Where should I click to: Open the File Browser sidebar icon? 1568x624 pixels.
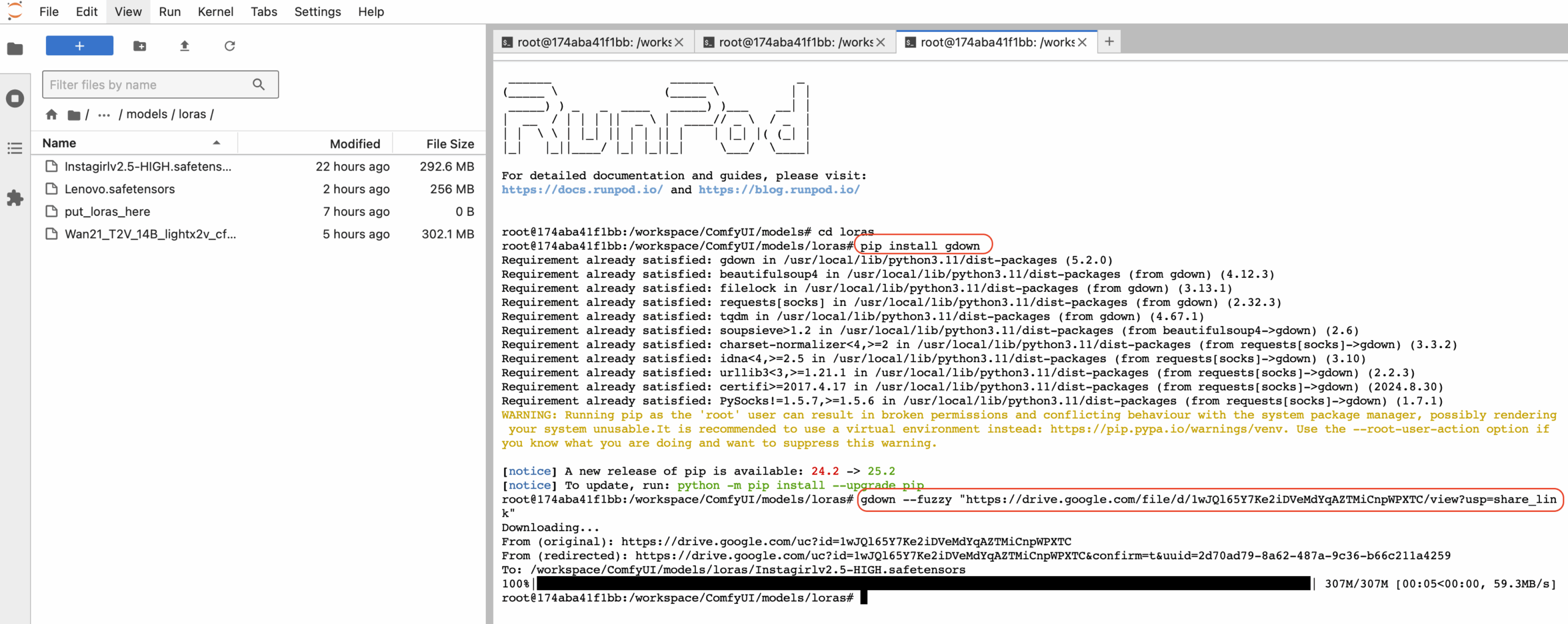(15, 49)
